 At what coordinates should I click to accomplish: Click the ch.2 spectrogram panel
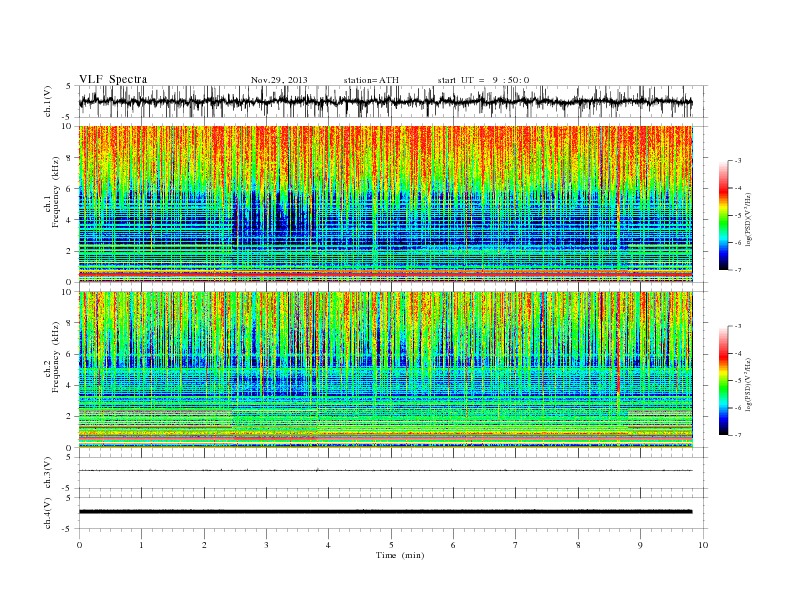(385, 369)
